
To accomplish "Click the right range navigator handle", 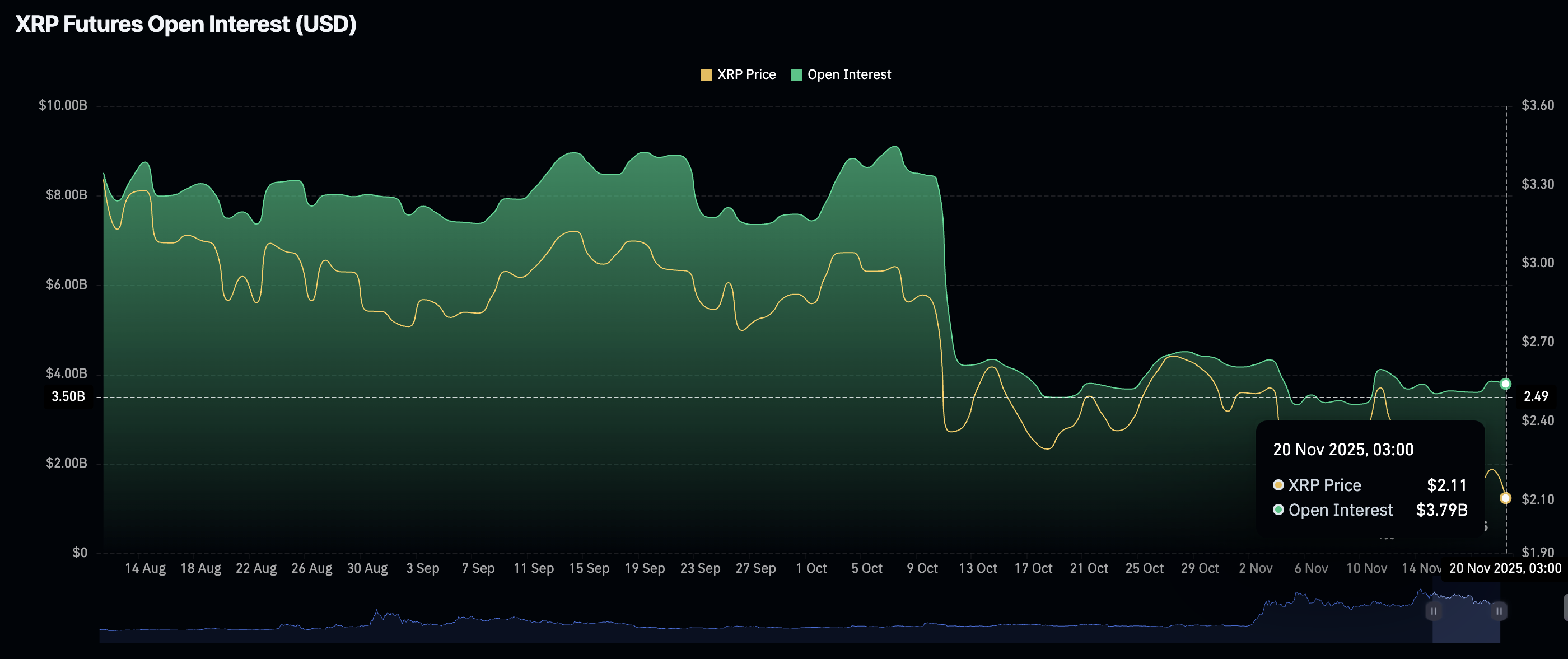I will [x=1499, y=611].
